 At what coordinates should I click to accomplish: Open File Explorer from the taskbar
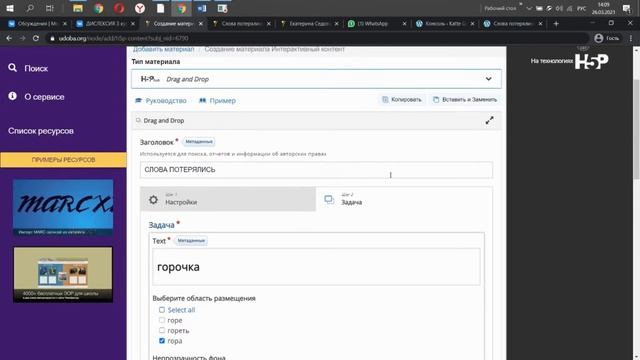tap(78, 8)
